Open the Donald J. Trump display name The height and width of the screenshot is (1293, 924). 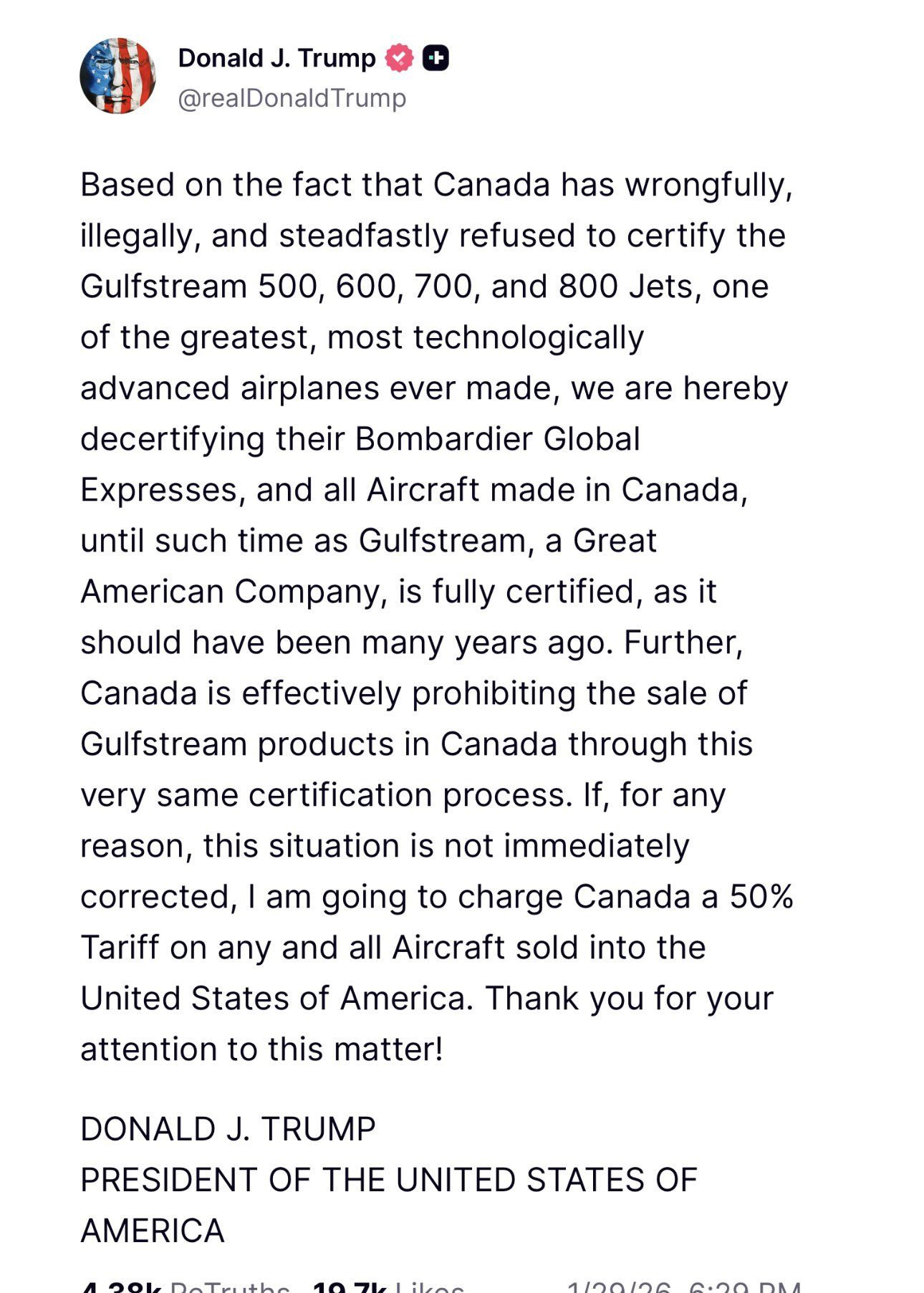(276, 58)
